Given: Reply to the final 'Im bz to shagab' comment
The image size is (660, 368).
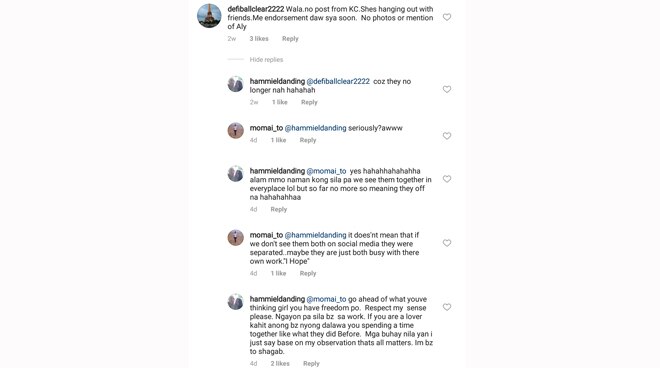Looking at the screenshot, I should click(x=311, y=363).
